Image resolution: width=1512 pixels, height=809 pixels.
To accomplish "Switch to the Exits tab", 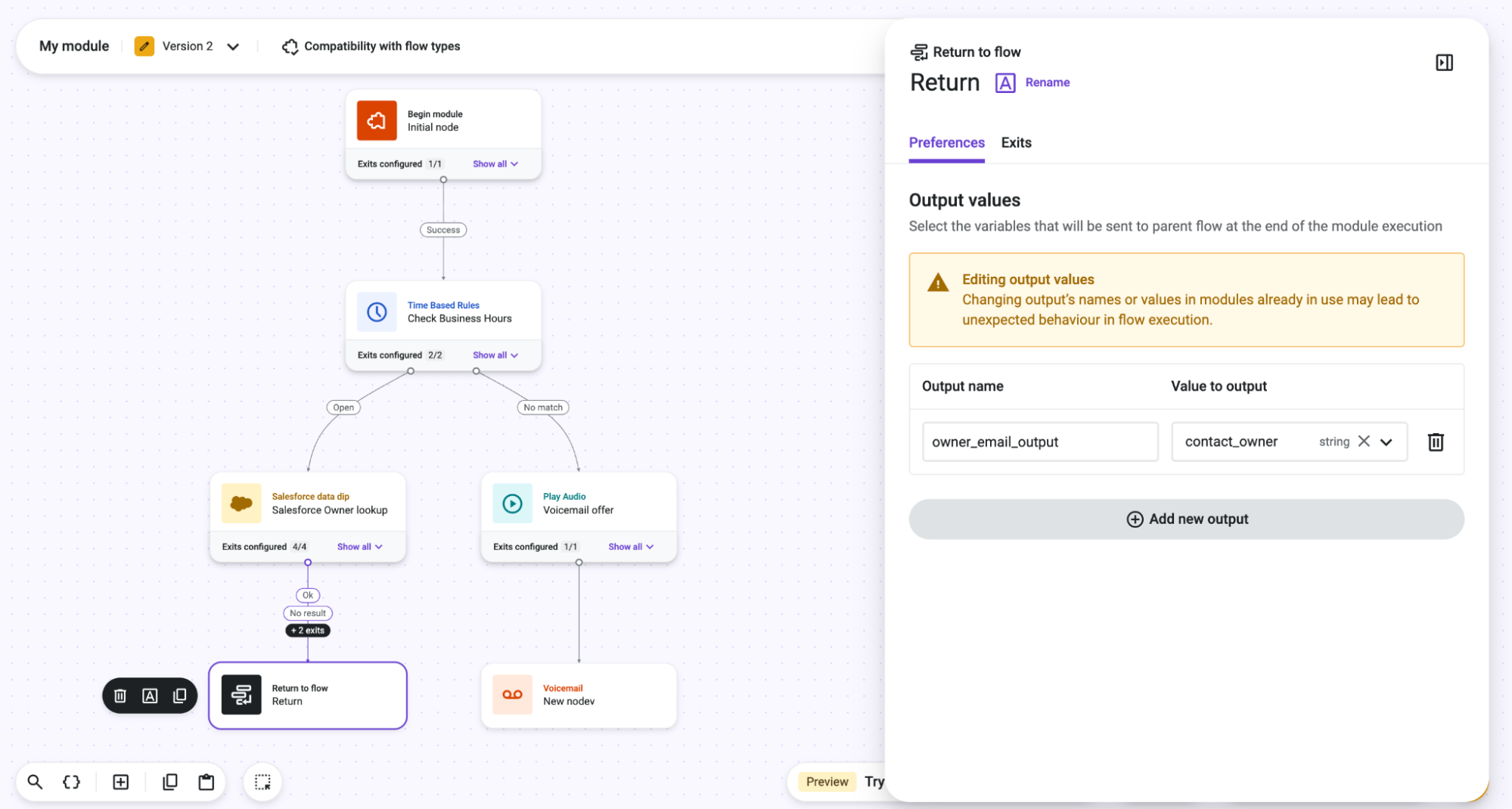I will tap(1016, 142).
